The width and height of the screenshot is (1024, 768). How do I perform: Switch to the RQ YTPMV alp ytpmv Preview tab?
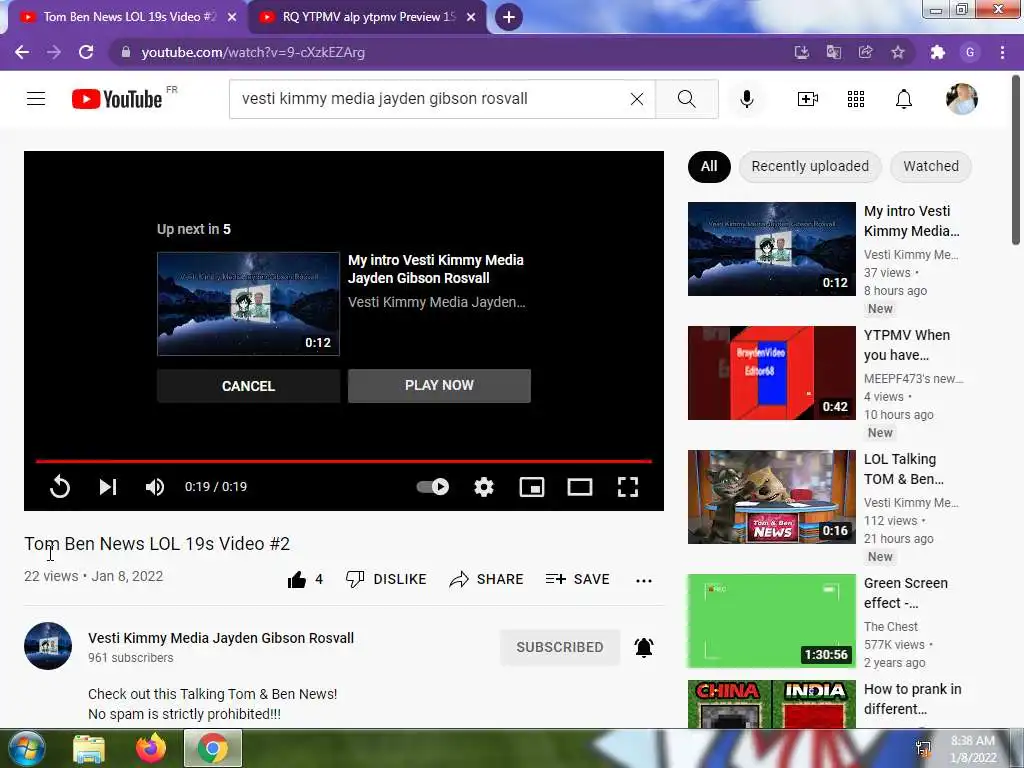coord(369,17)
